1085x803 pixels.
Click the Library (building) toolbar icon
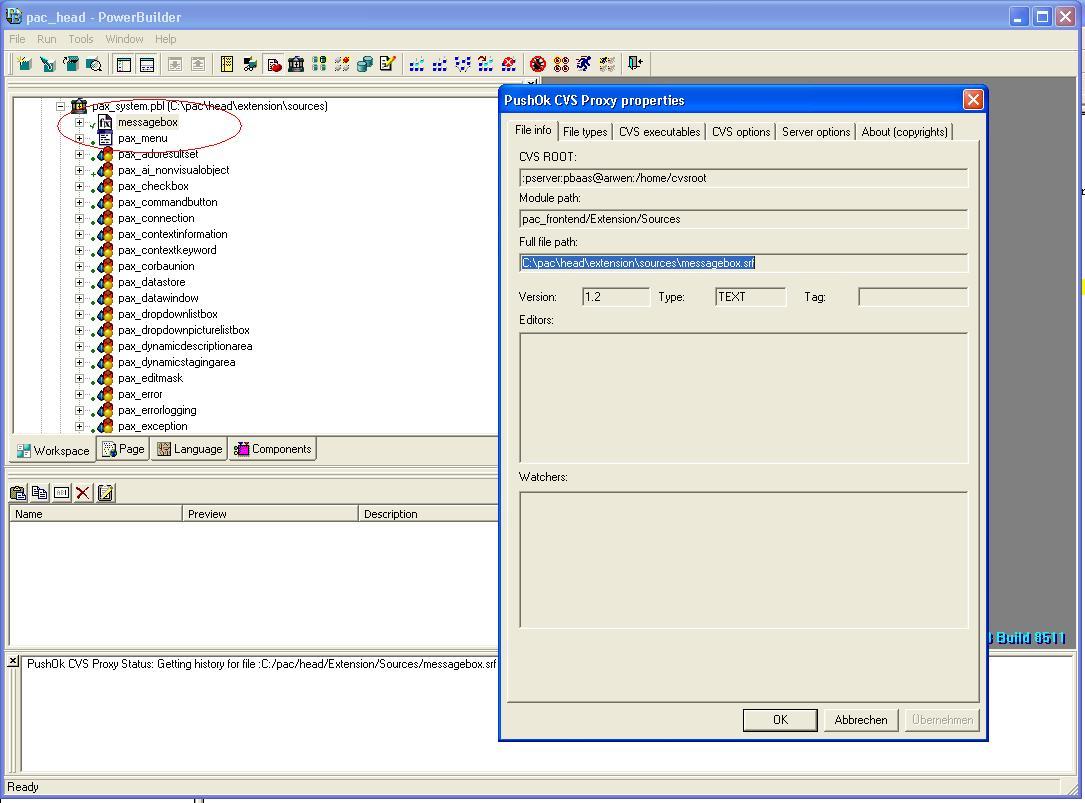tap(296, 64)
